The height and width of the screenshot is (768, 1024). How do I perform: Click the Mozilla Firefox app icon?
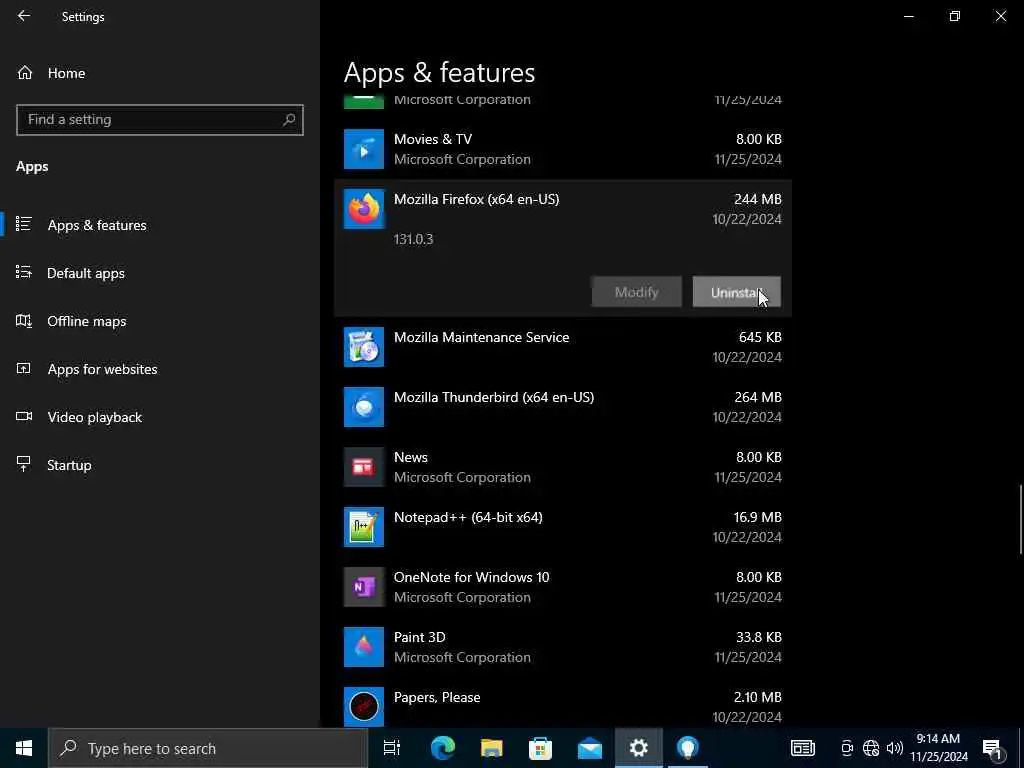364,209
